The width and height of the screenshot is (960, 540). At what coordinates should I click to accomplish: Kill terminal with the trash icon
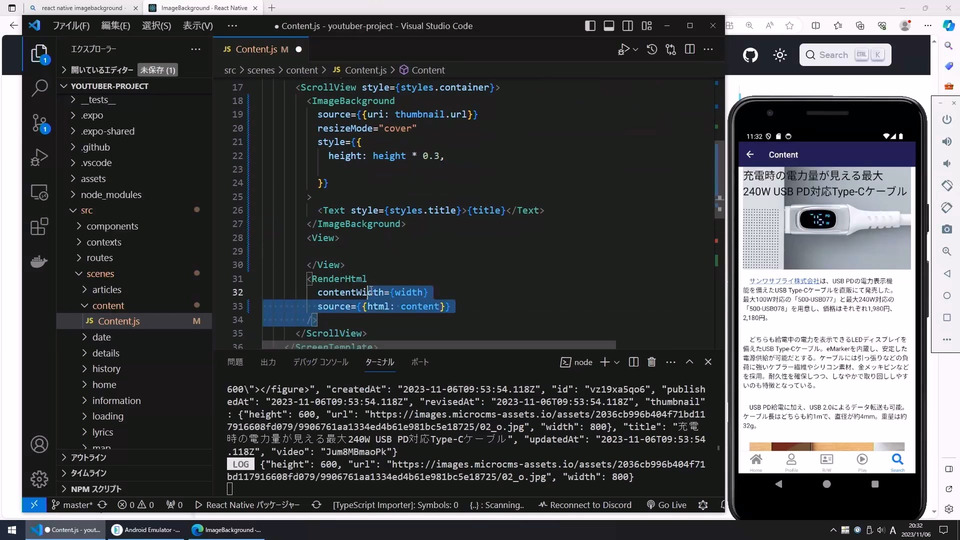coord(651,362)
